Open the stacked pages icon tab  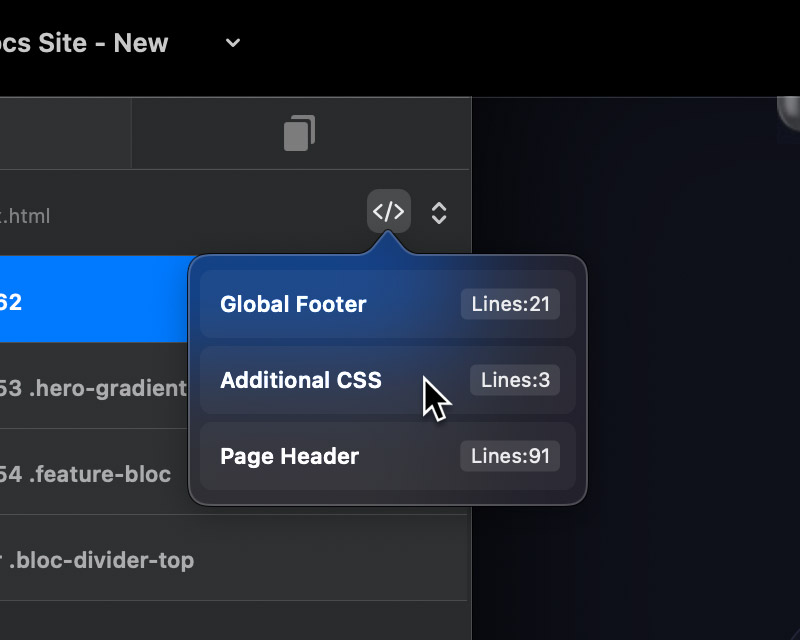point(299,133)
